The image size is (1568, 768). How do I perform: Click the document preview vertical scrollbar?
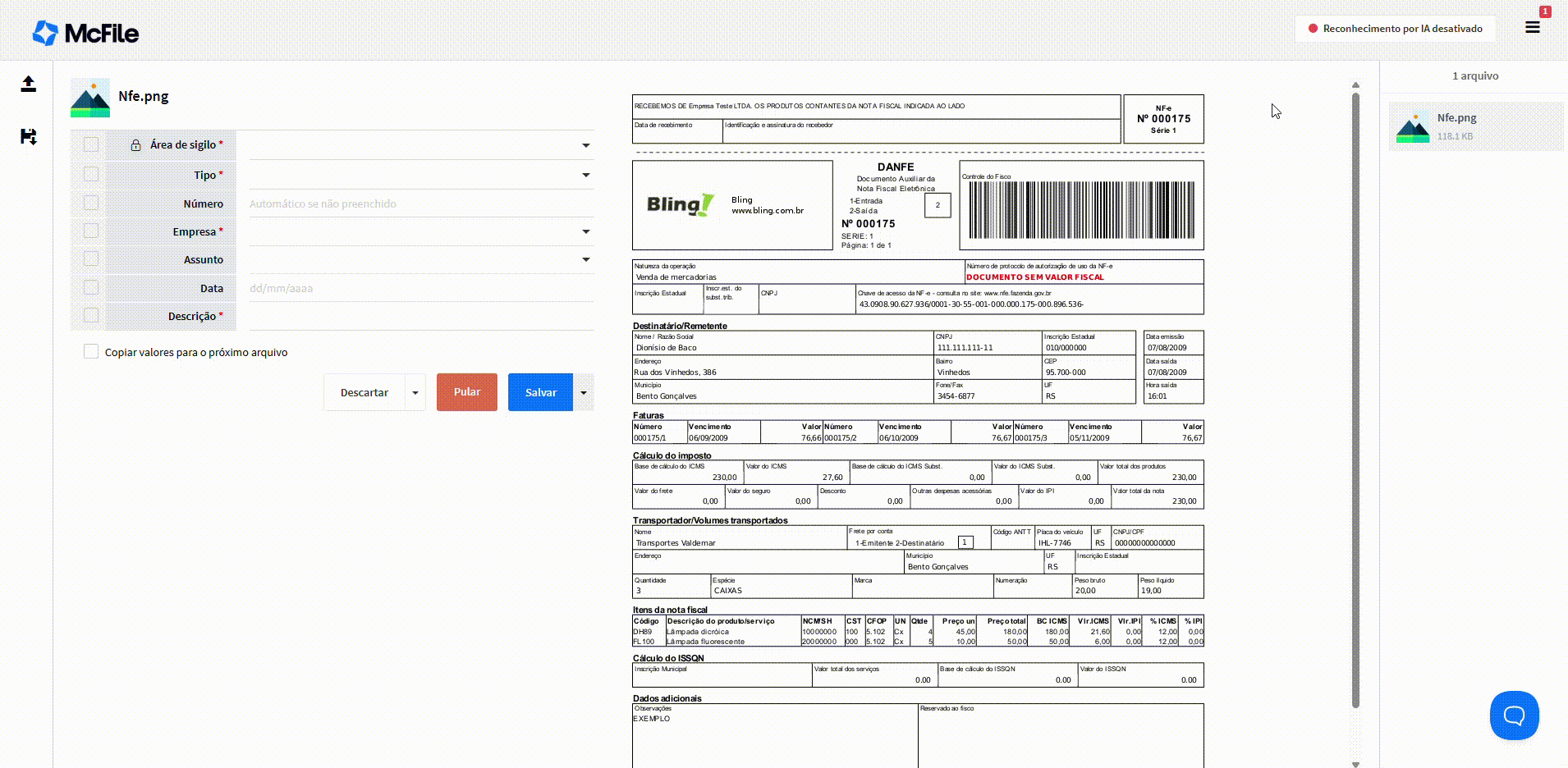point(1355,394)
